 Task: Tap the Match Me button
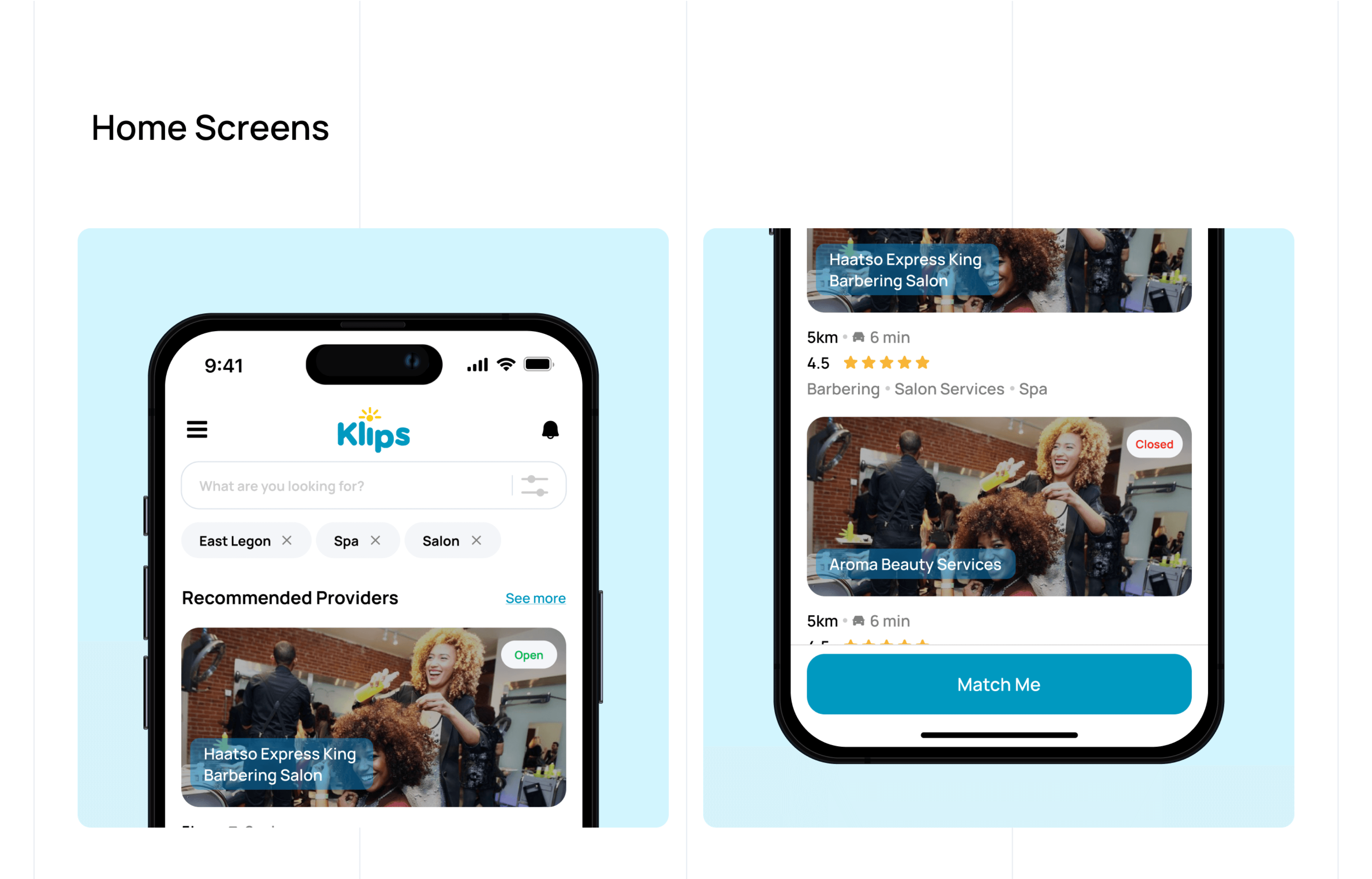[999, 685]
